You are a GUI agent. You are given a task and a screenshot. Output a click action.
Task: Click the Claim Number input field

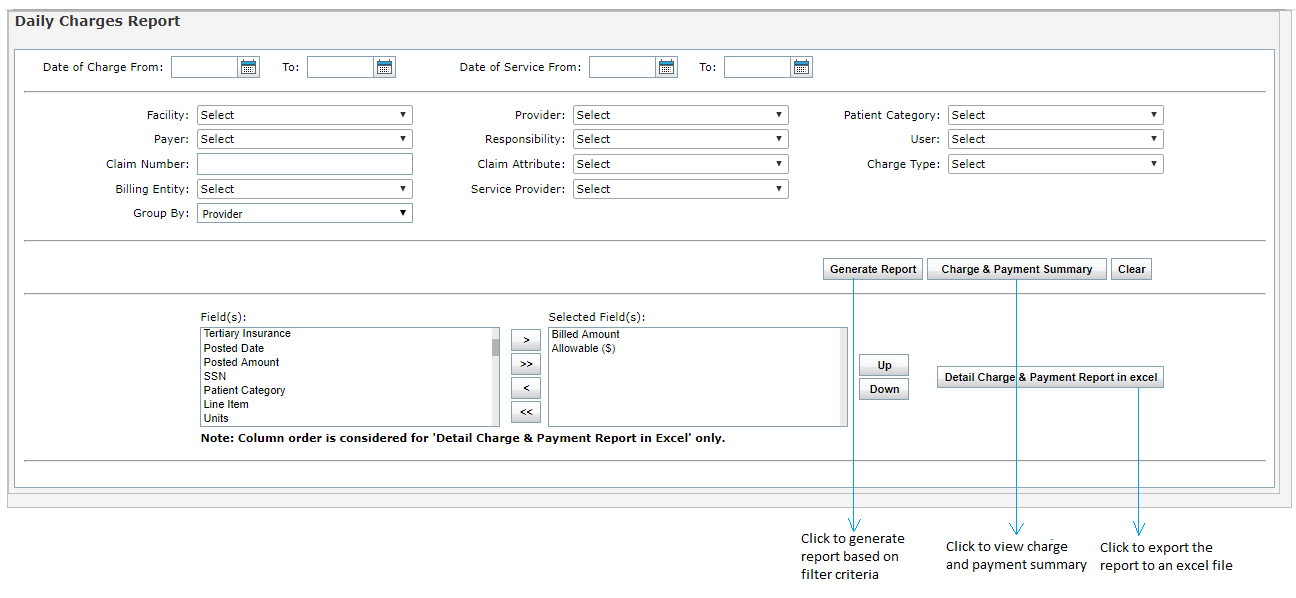[x=304, y=164]
